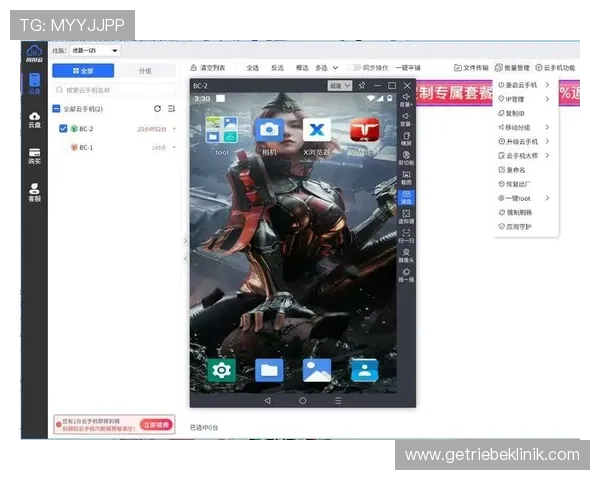Screen dimensions: 600x480
Task: Uncheck the BC-2 cloud phone checkbox
Action: (63, 128)
